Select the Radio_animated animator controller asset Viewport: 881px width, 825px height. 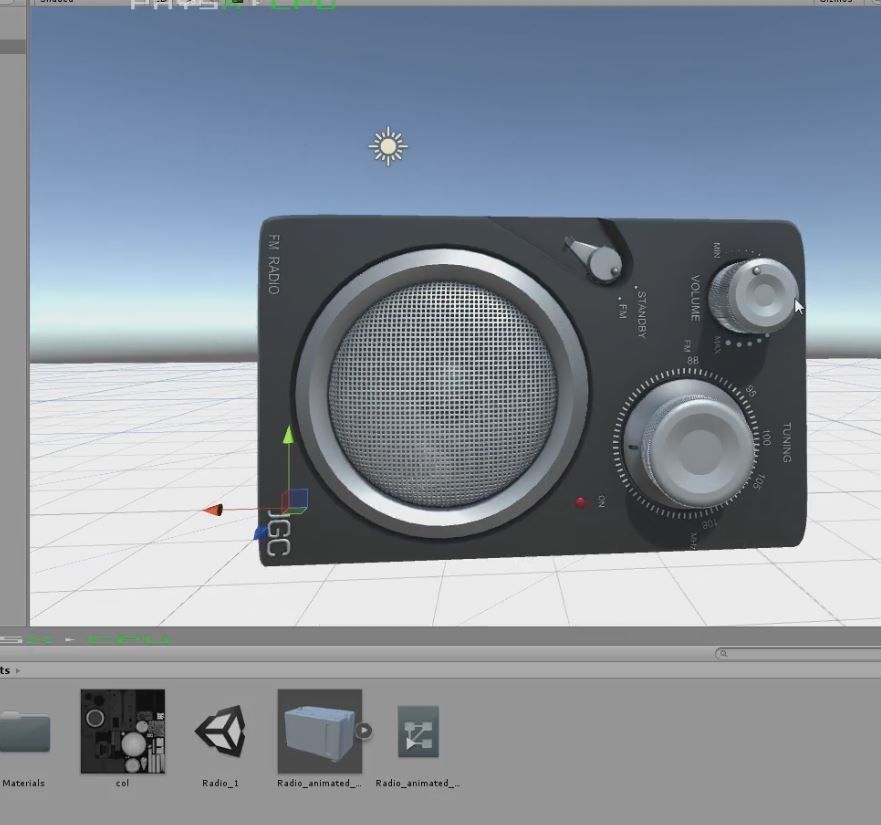click(418, 731)
